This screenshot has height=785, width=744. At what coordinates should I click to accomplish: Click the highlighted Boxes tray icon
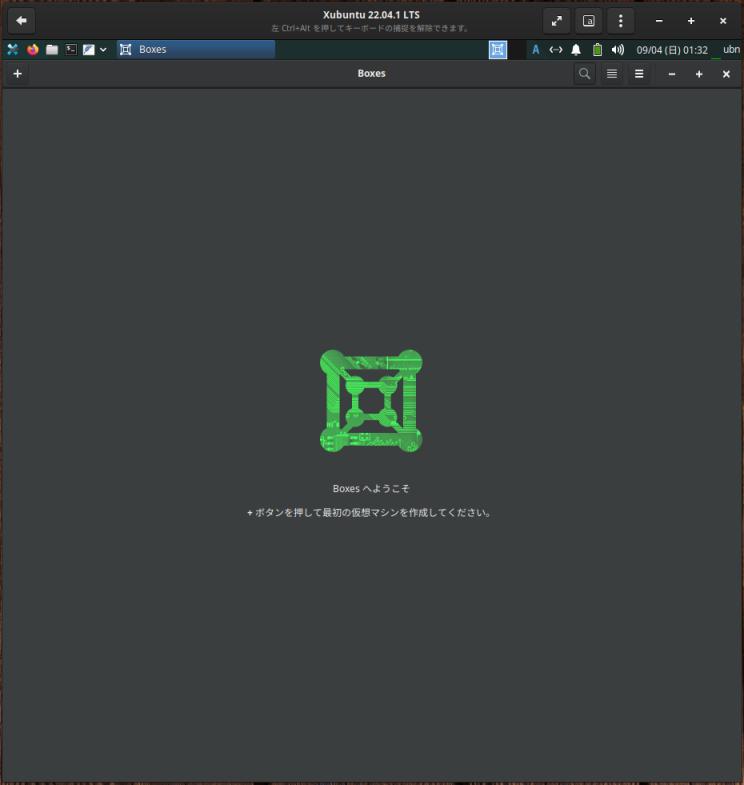point(498,50)
